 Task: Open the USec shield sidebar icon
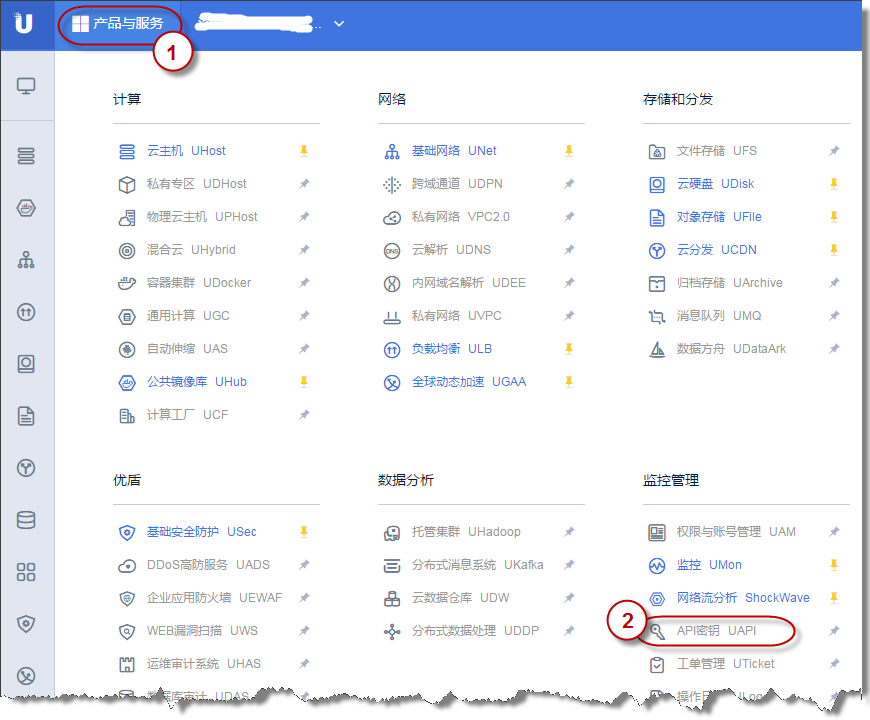pos(26,624)
